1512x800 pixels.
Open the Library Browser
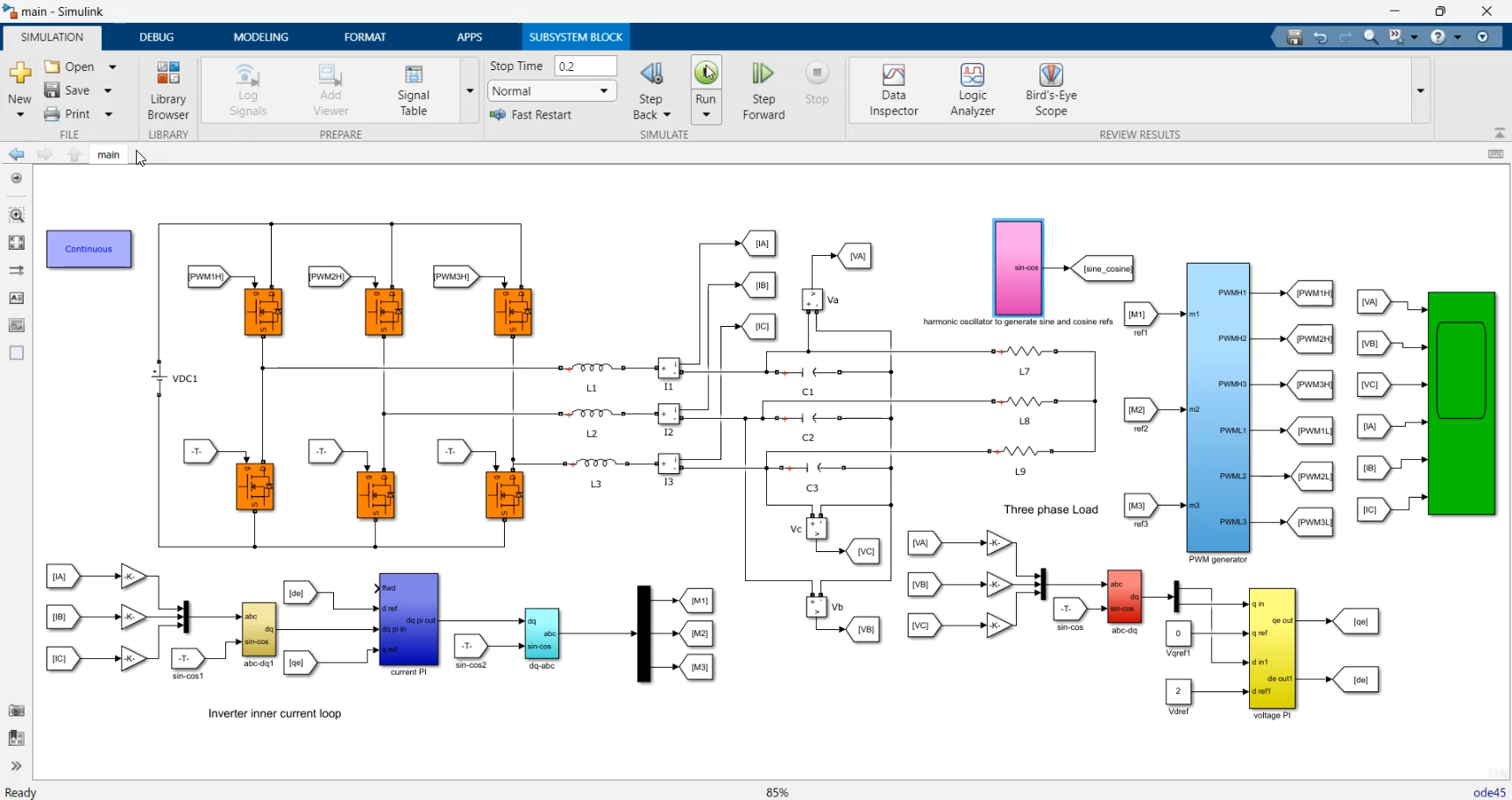click(x=168, y=90)
